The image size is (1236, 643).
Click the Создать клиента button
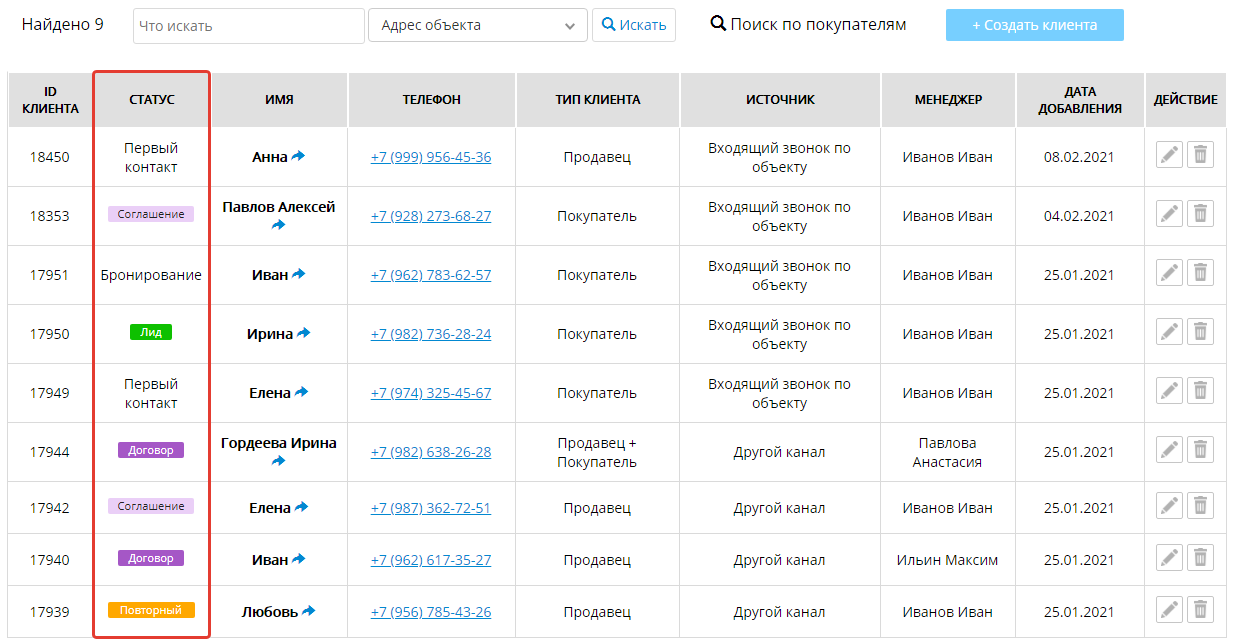[1034, 26]
